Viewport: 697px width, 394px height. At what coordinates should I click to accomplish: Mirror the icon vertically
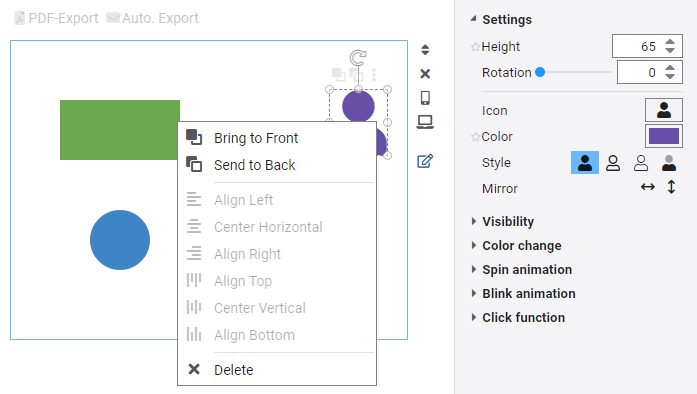pyautogui.click(x=671, y=187)
